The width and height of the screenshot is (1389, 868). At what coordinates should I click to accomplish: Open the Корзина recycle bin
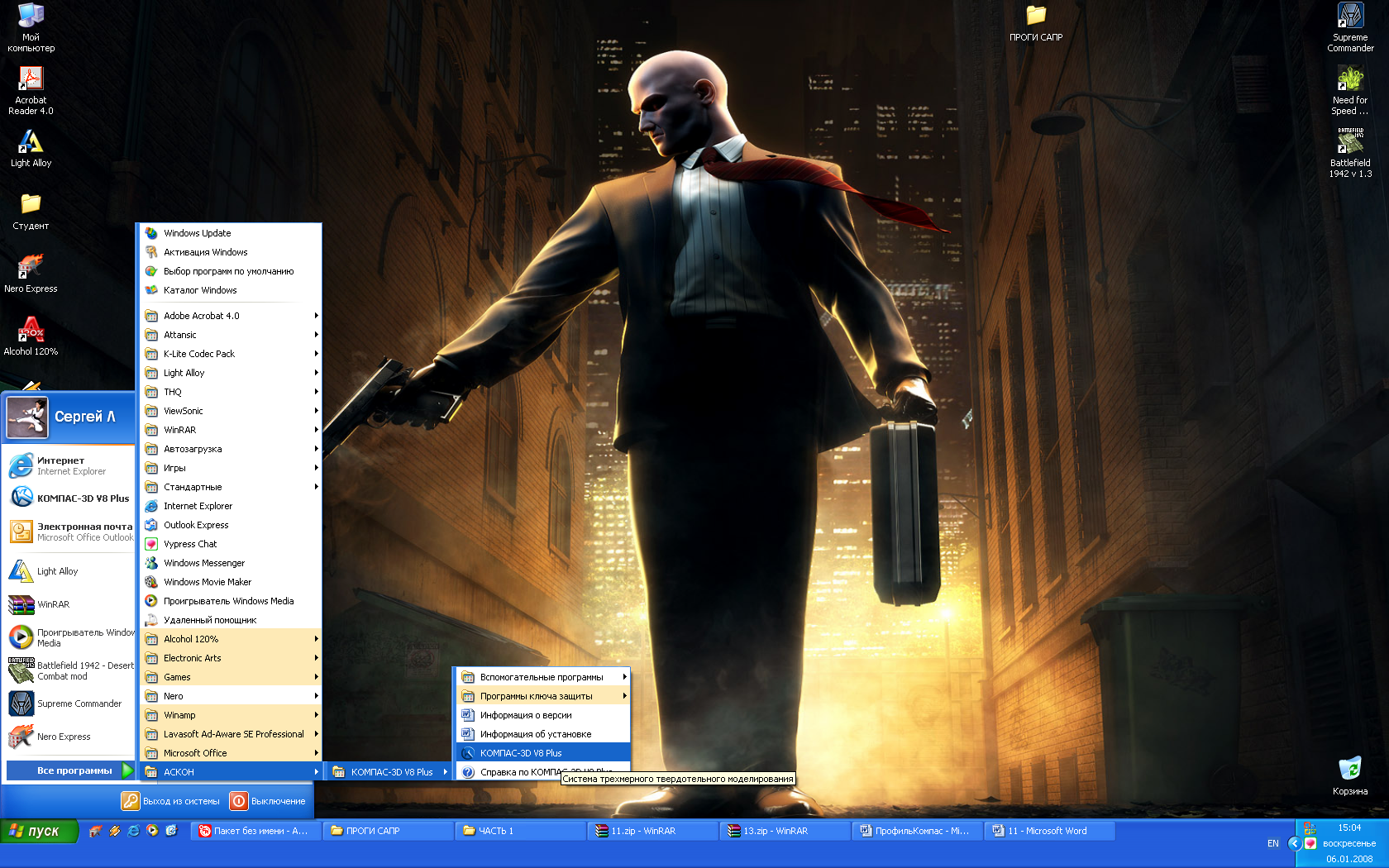point(1350,776)
